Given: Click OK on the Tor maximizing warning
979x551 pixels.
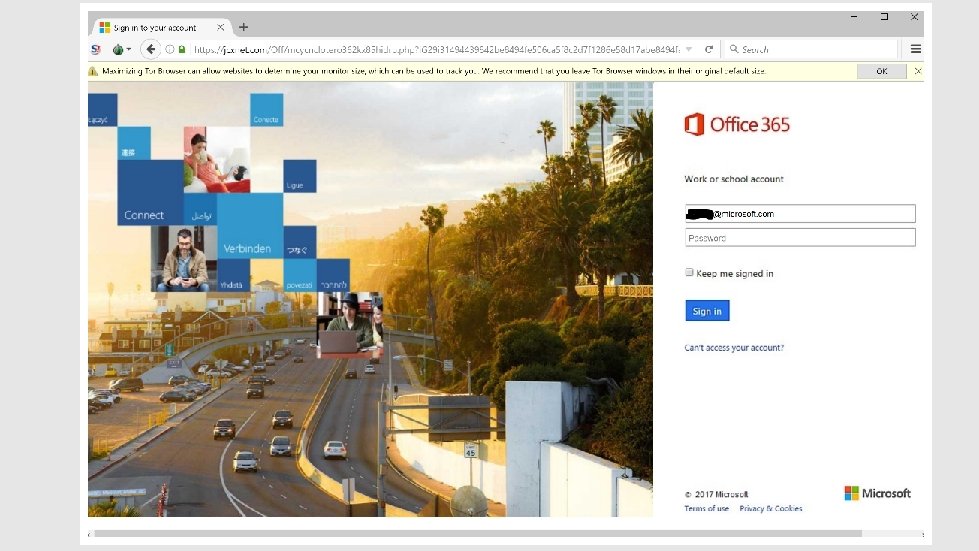Looking at the screenshot, I should point(882,71).
